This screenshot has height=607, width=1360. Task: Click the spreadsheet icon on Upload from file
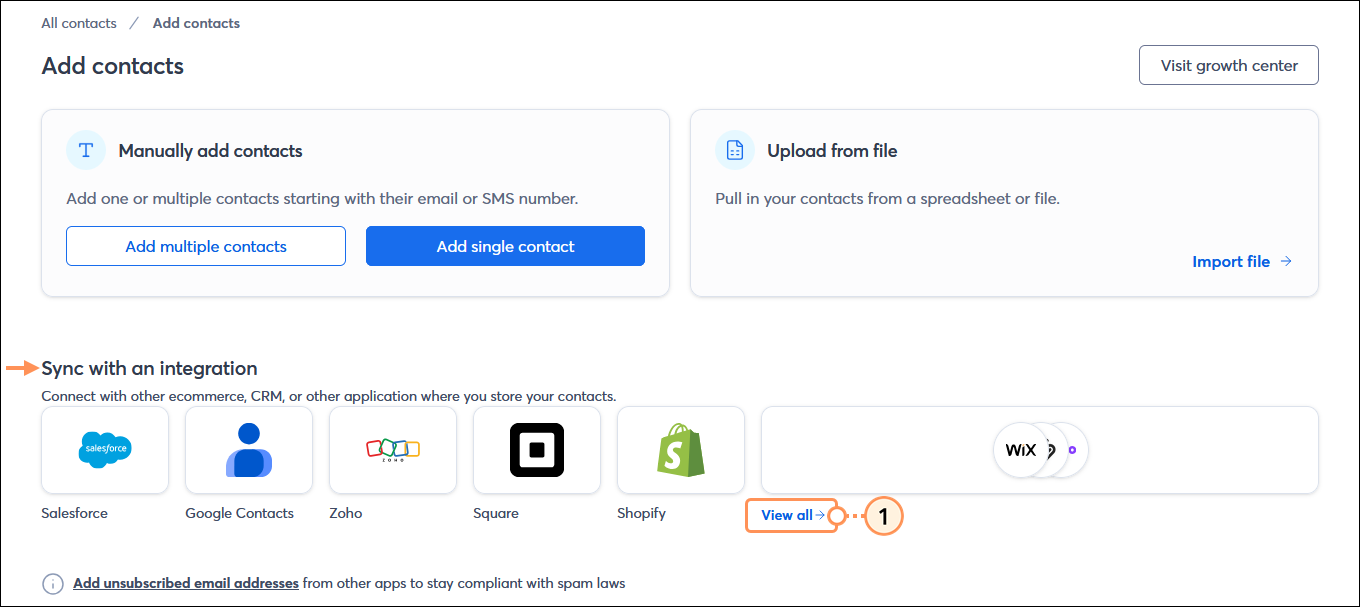pyautogui.click(x=735, y=149)
